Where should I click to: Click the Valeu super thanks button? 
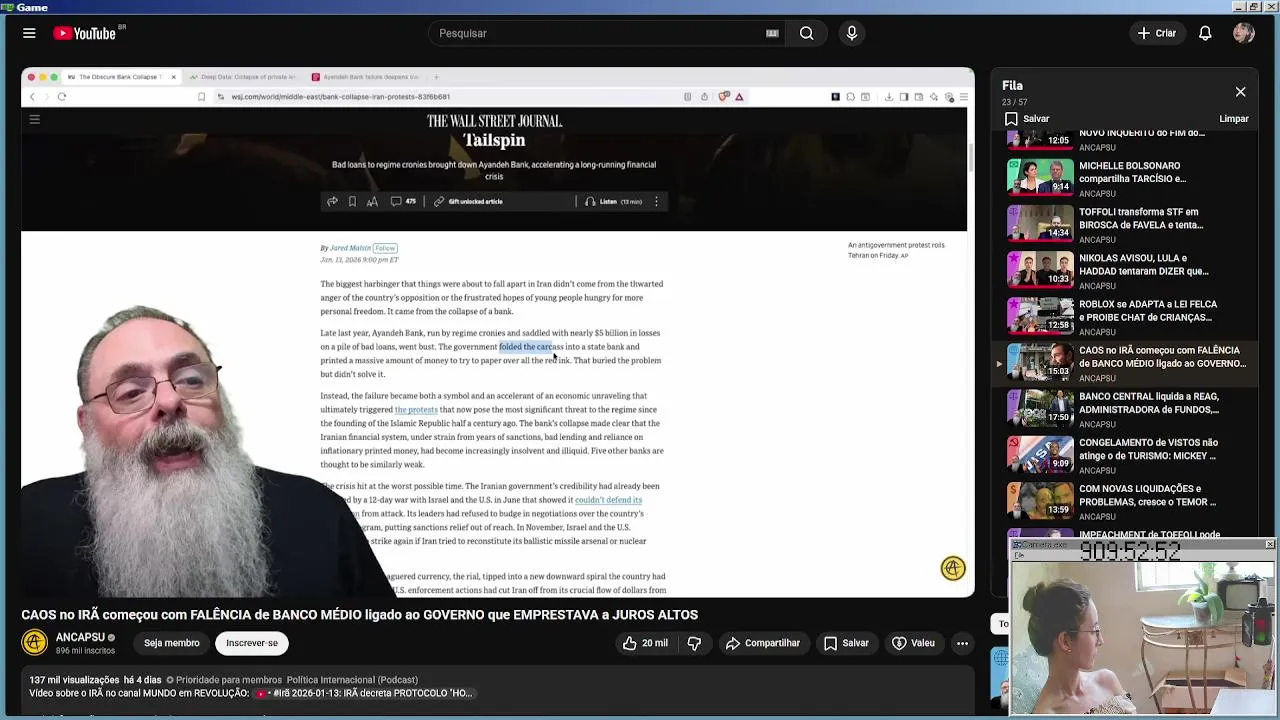(x=913, y=643)
